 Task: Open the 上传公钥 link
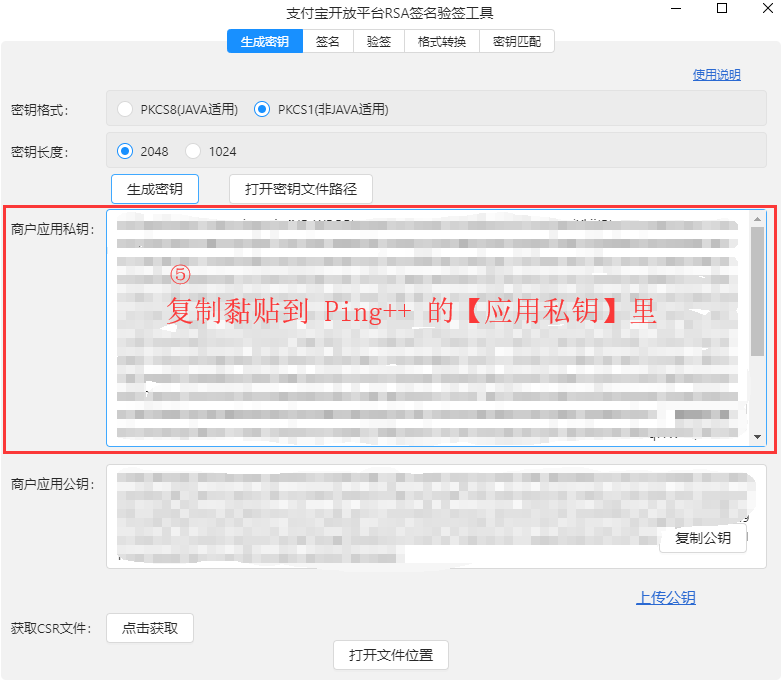(x=666, y=598)
